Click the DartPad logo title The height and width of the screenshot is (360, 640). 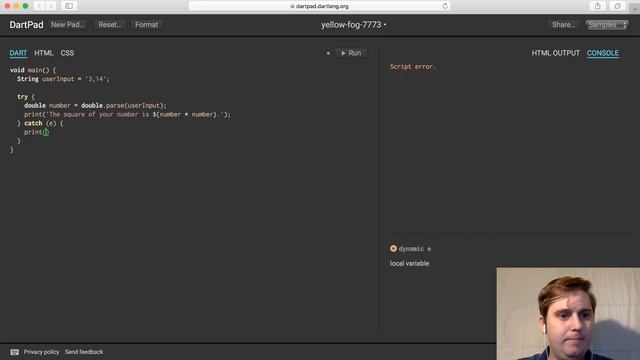(26, 25)
